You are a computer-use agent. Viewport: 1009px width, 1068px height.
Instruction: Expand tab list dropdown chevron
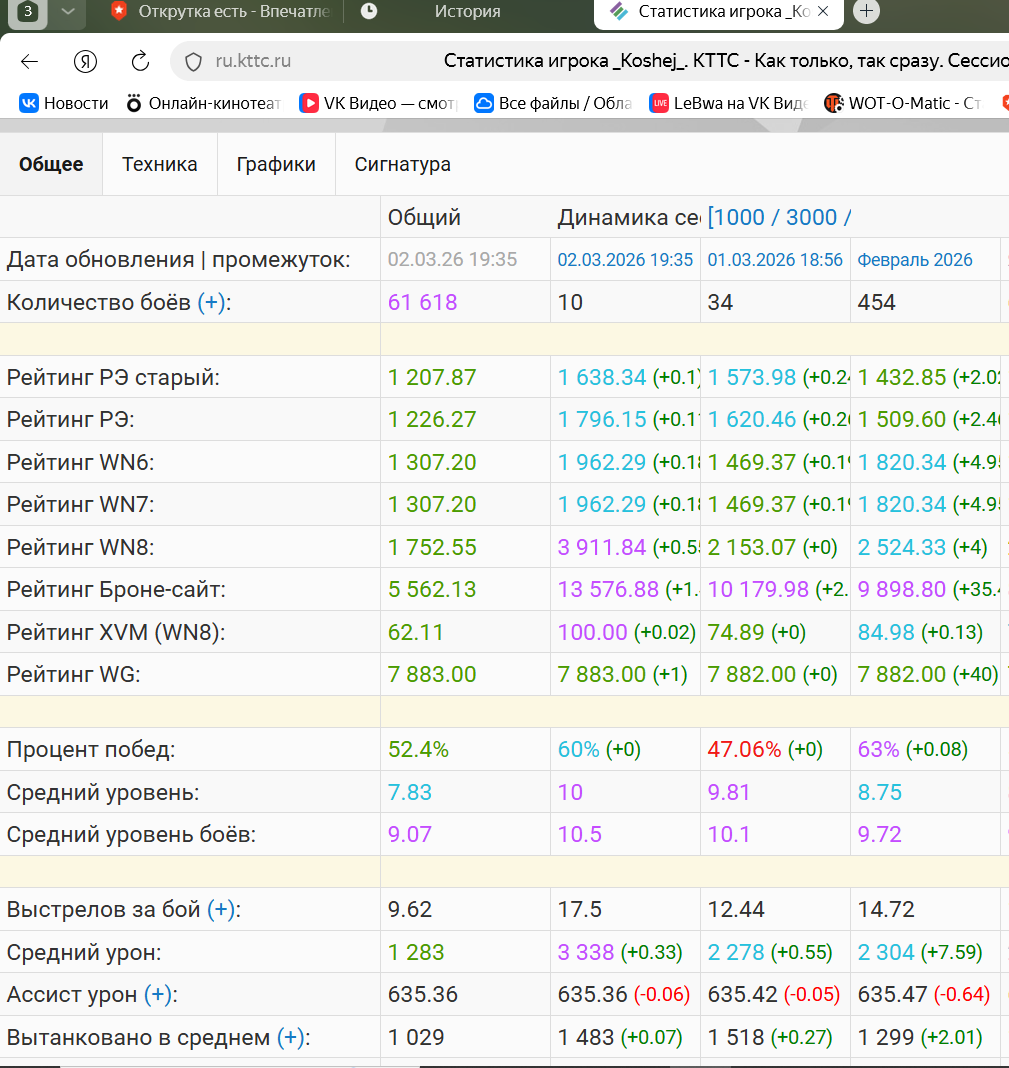click(67, 12)
